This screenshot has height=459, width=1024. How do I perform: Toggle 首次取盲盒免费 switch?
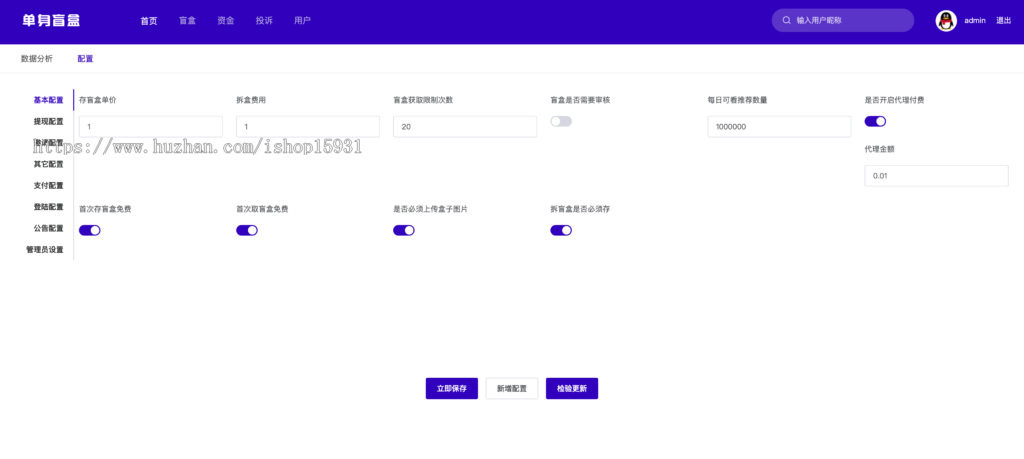click(247, 230)
